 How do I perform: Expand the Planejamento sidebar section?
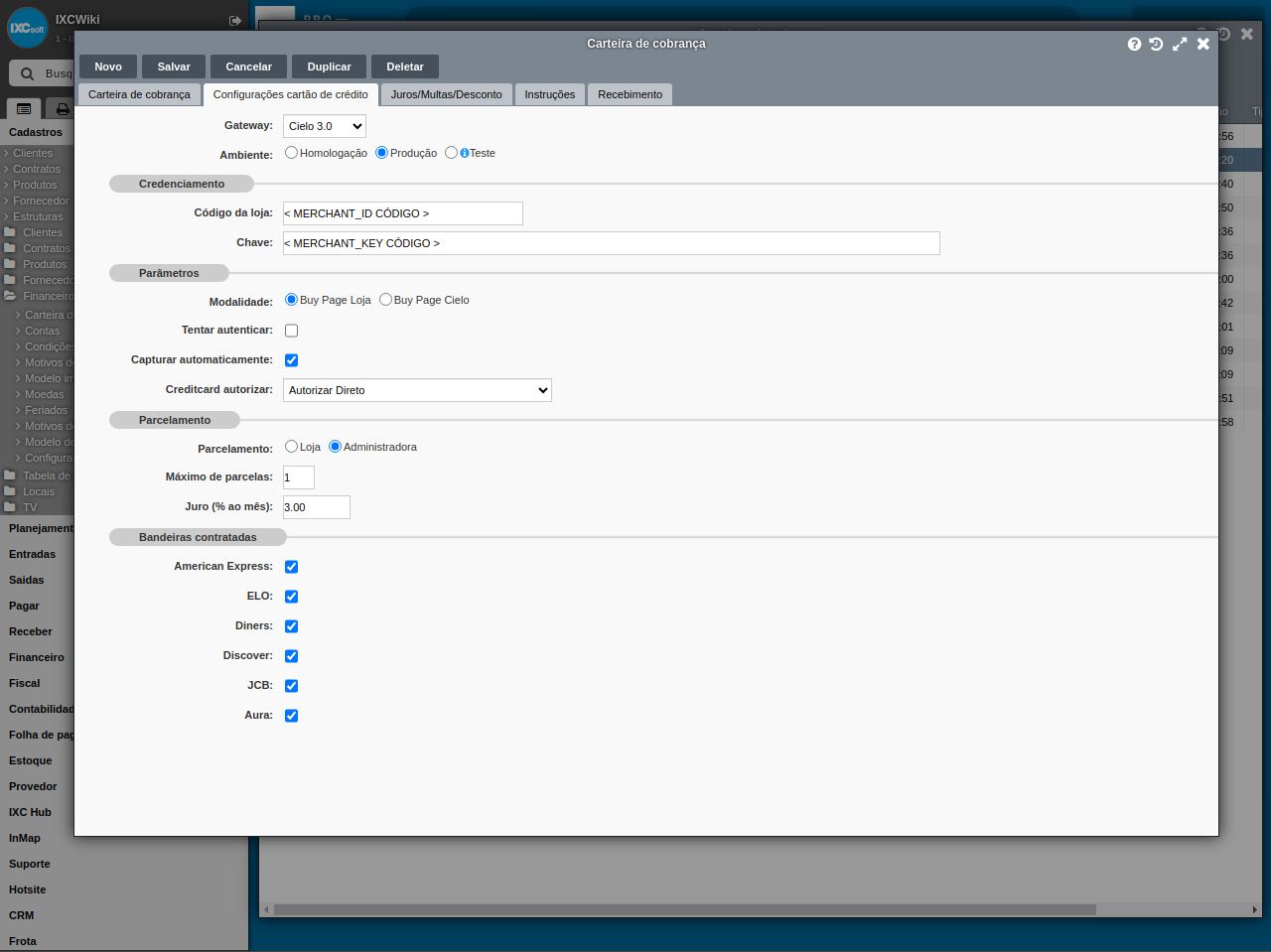click(41, 528)
